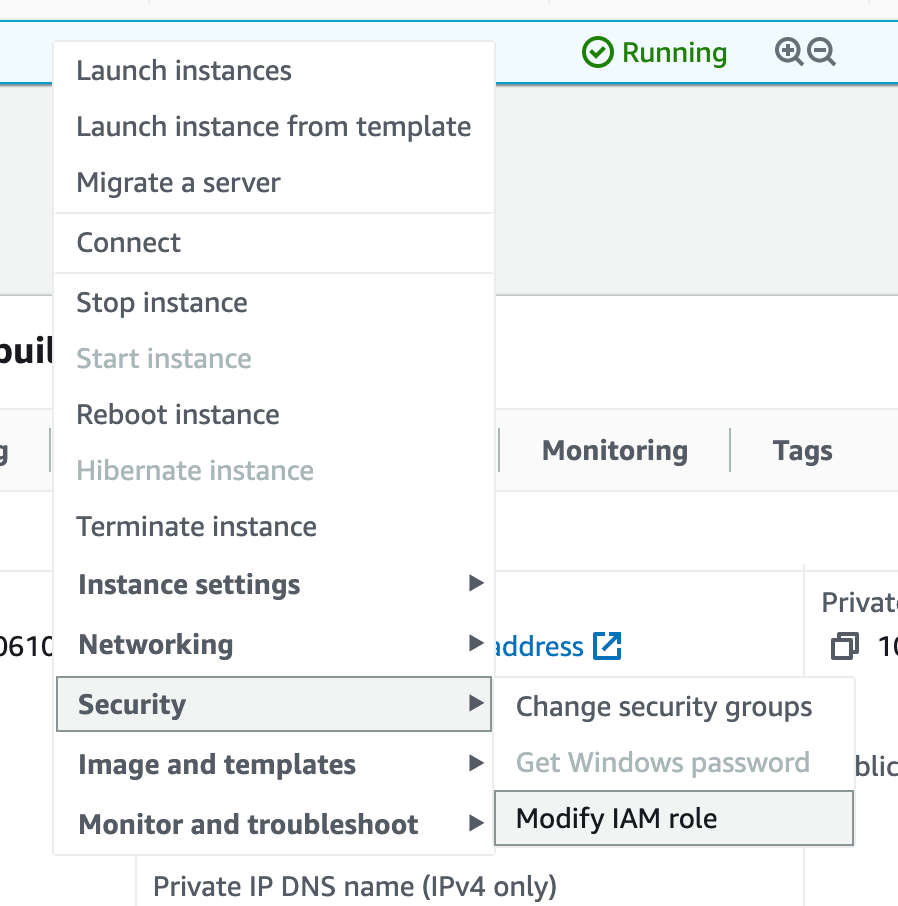This screenshot has width=898, height=906.
Task: Click the zoom in magnifier icon
Action: [x=789, y=52]
